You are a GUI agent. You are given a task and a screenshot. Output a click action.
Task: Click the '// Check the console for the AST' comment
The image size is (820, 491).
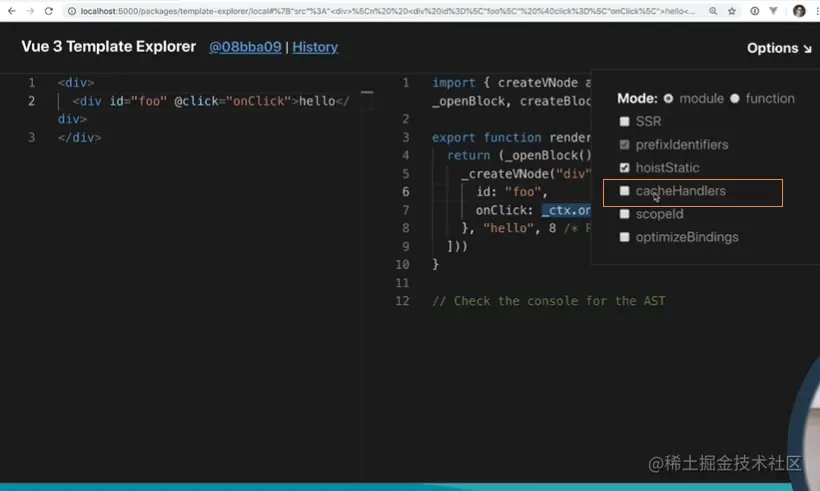[x=549, y=301]
